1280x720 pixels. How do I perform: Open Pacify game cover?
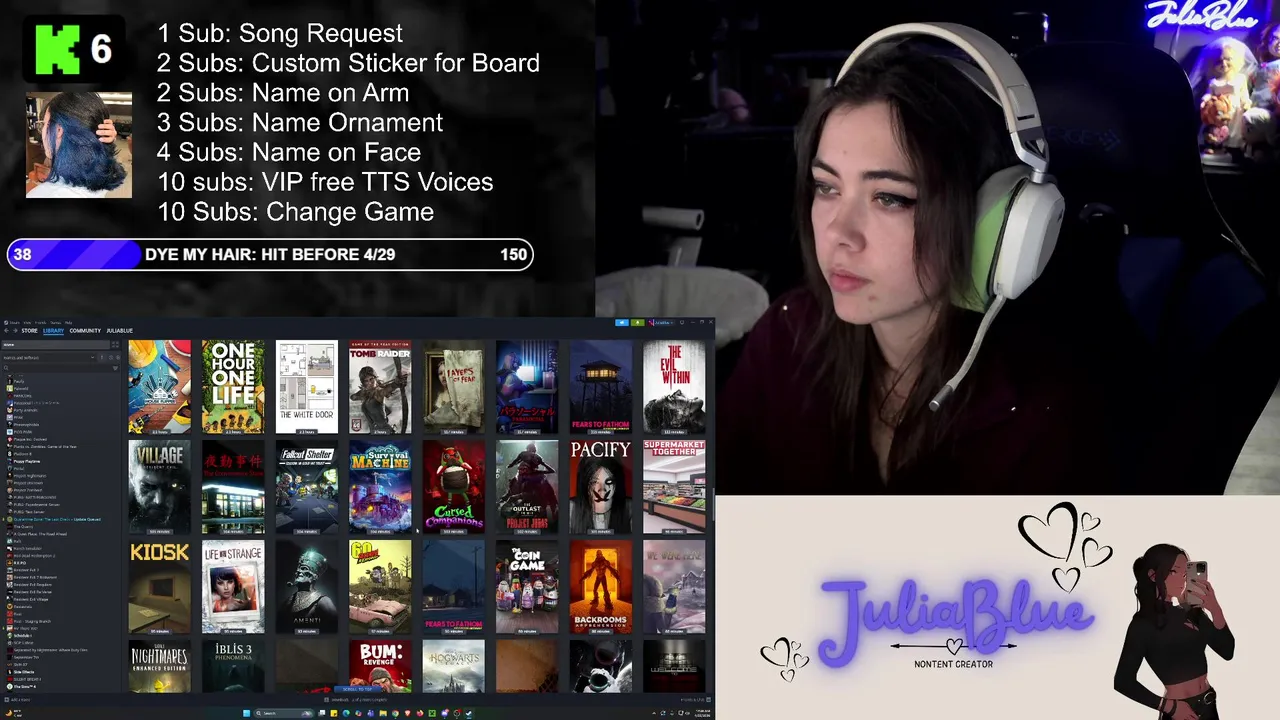600,487
